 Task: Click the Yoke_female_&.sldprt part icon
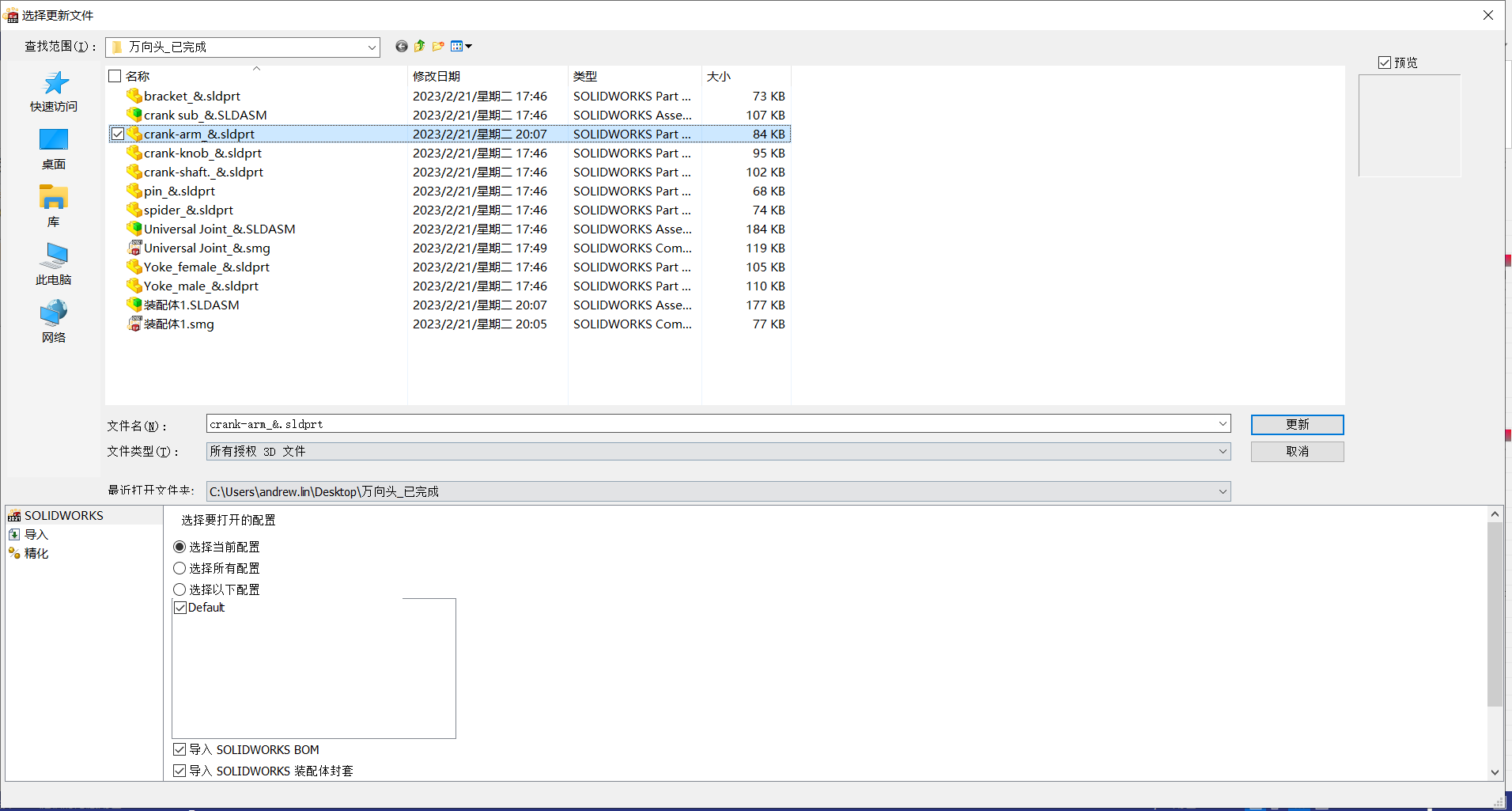(134, 267)
